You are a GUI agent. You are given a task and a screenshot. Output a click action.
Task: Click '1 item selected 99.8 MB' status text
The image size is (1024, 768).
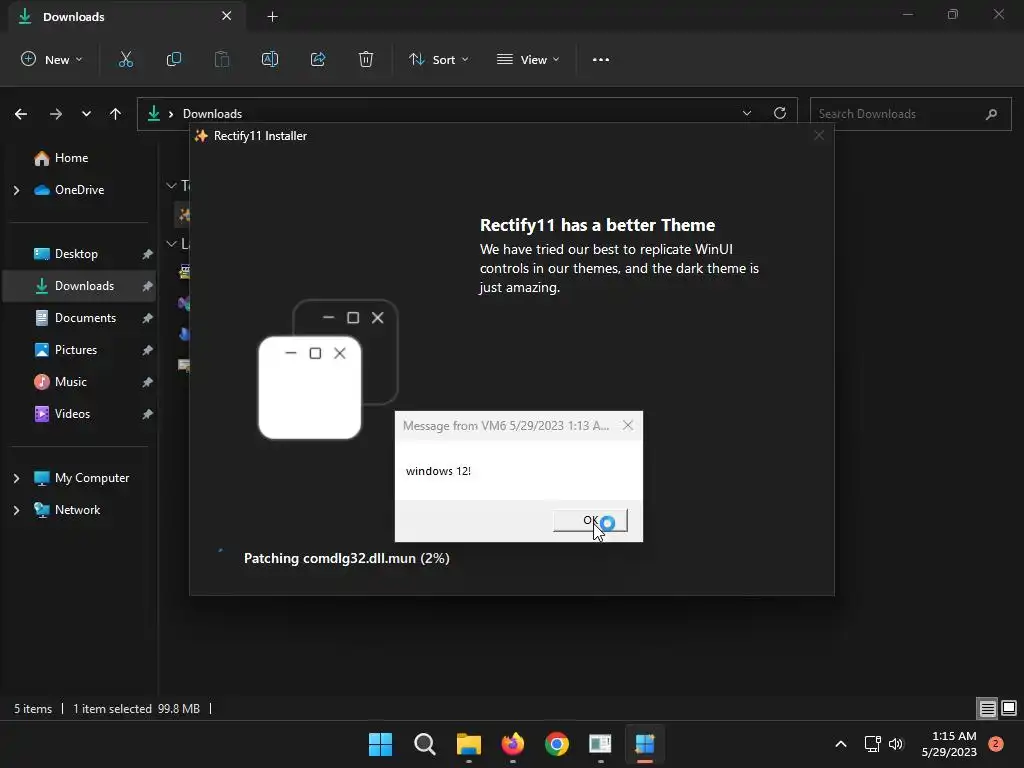136,709
